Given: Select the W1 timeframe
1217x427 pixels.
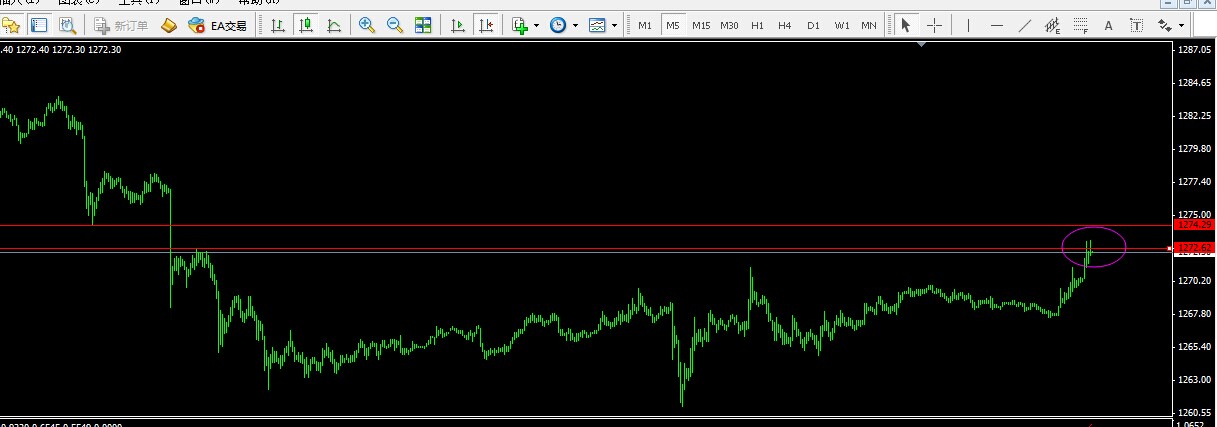Looking at the screenshot, I should pyautogui.click(x=842, y=25).
